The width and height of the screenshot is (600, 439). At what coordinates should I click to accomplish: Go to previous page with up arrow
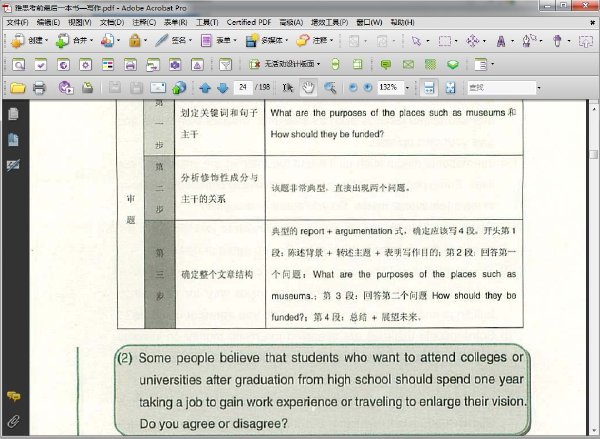coord(205,88)
